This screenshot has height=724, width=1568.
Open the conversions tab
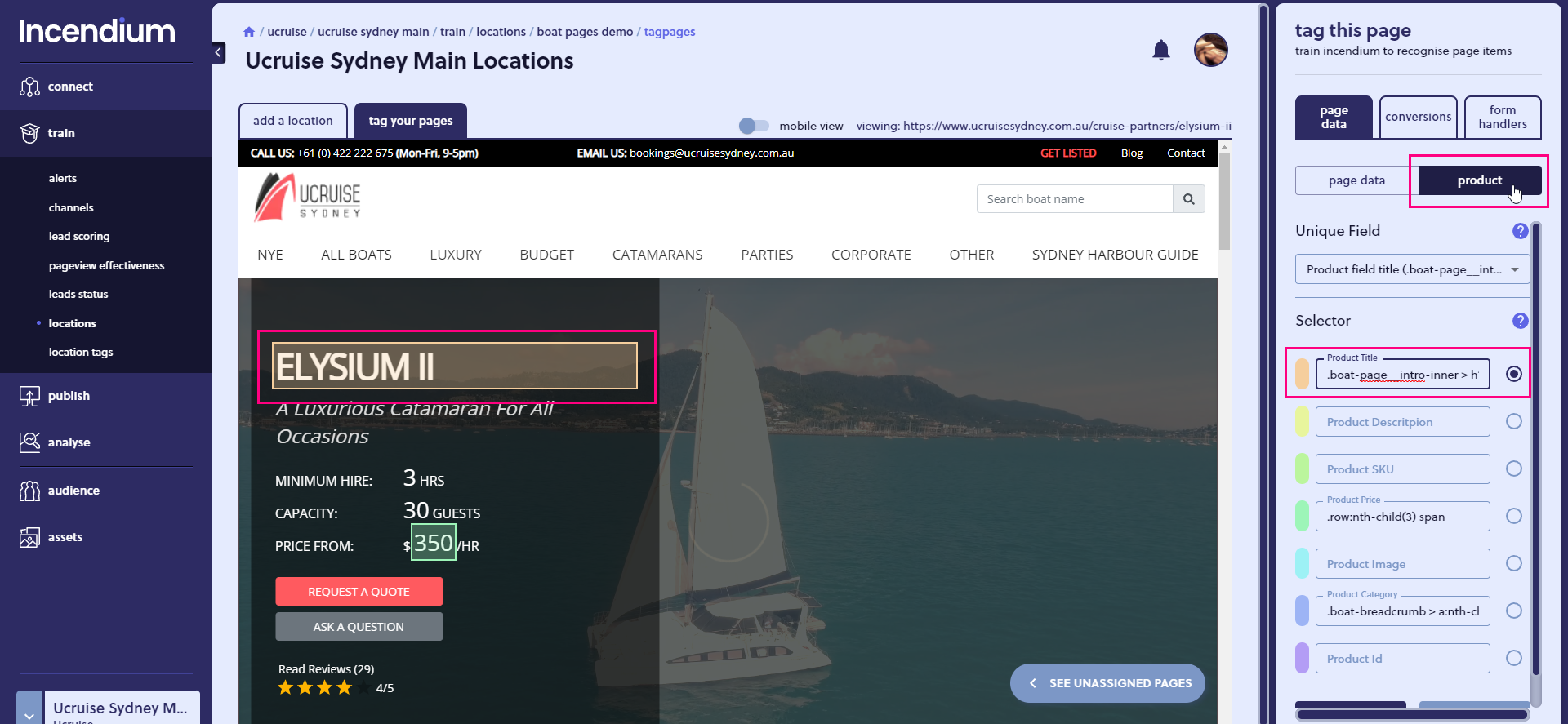(1419, 118)
